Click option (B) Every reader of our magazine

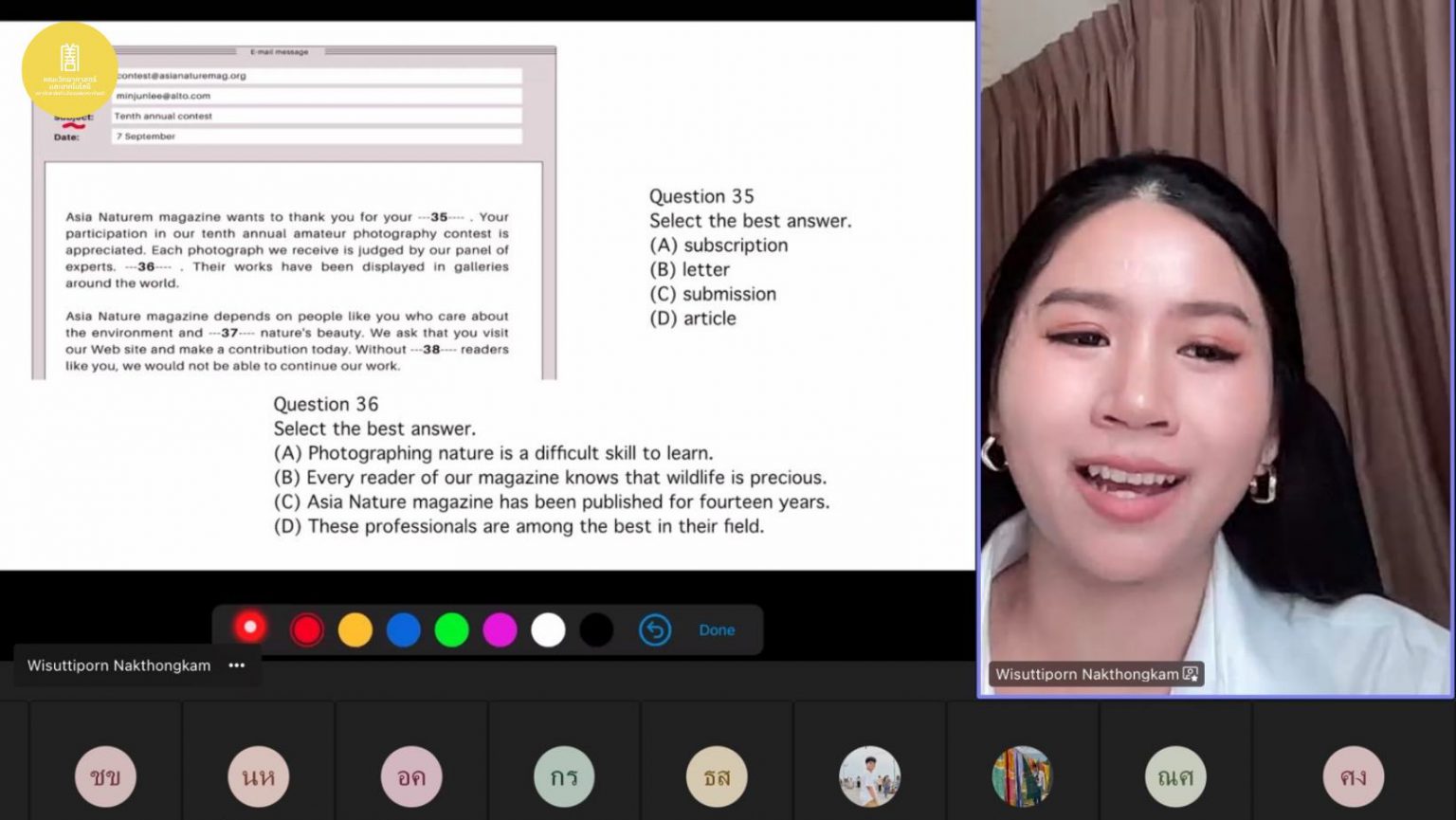point(550,478)
